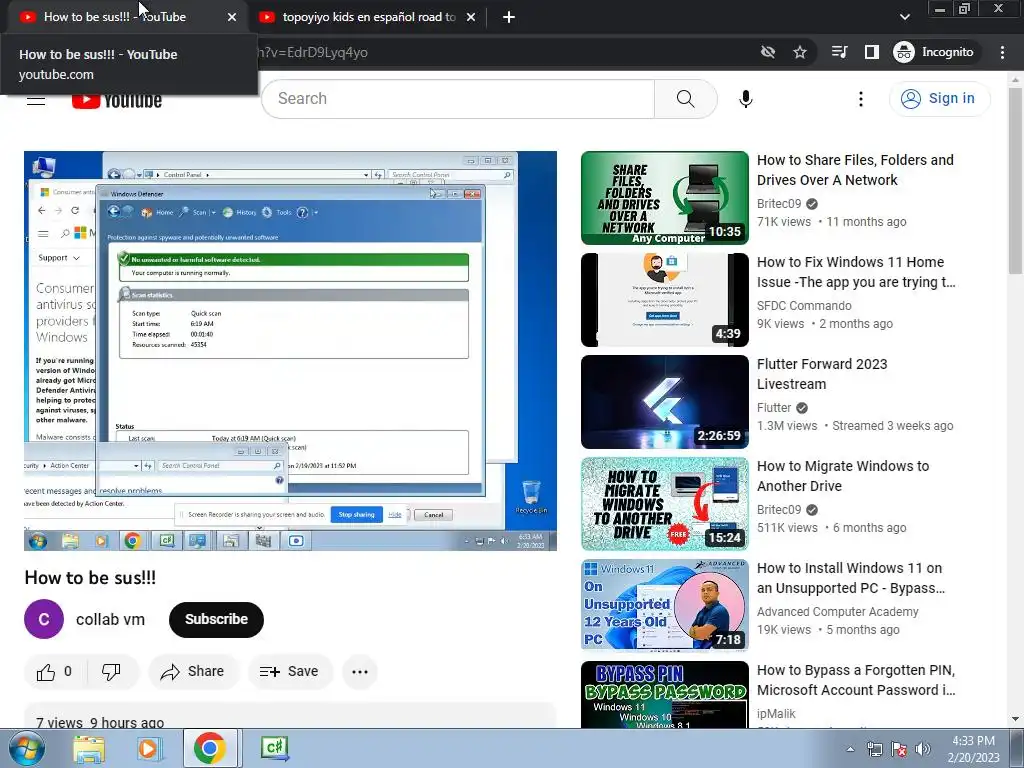Open Flutter Forward 2023 Livestream thumbnail

665,402
